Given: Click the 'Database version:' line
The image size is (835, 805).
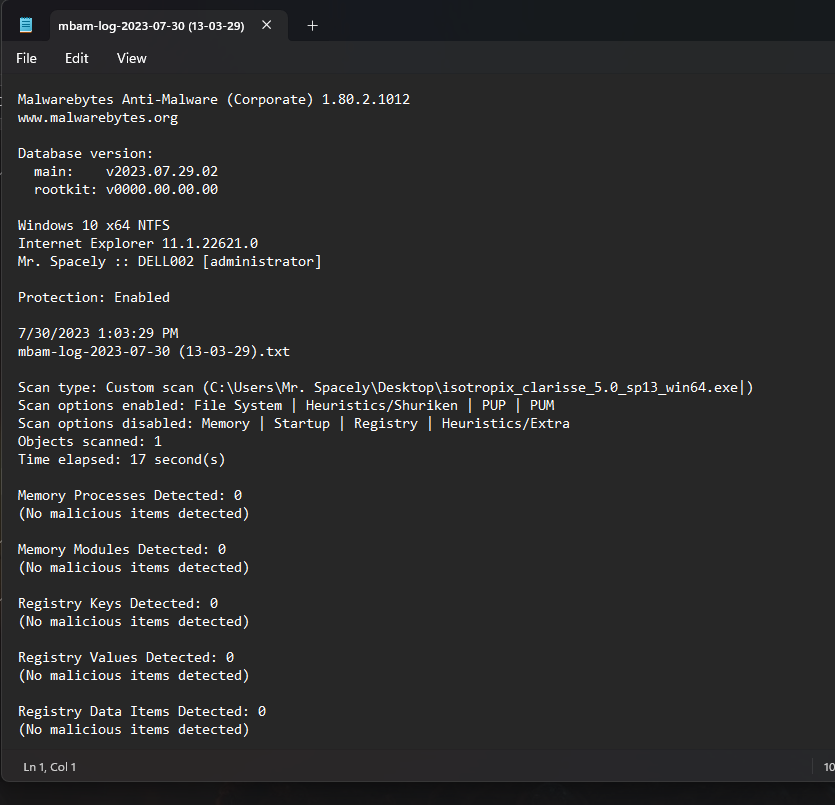Looking at the screenshot, I should (x=85, y=153).
